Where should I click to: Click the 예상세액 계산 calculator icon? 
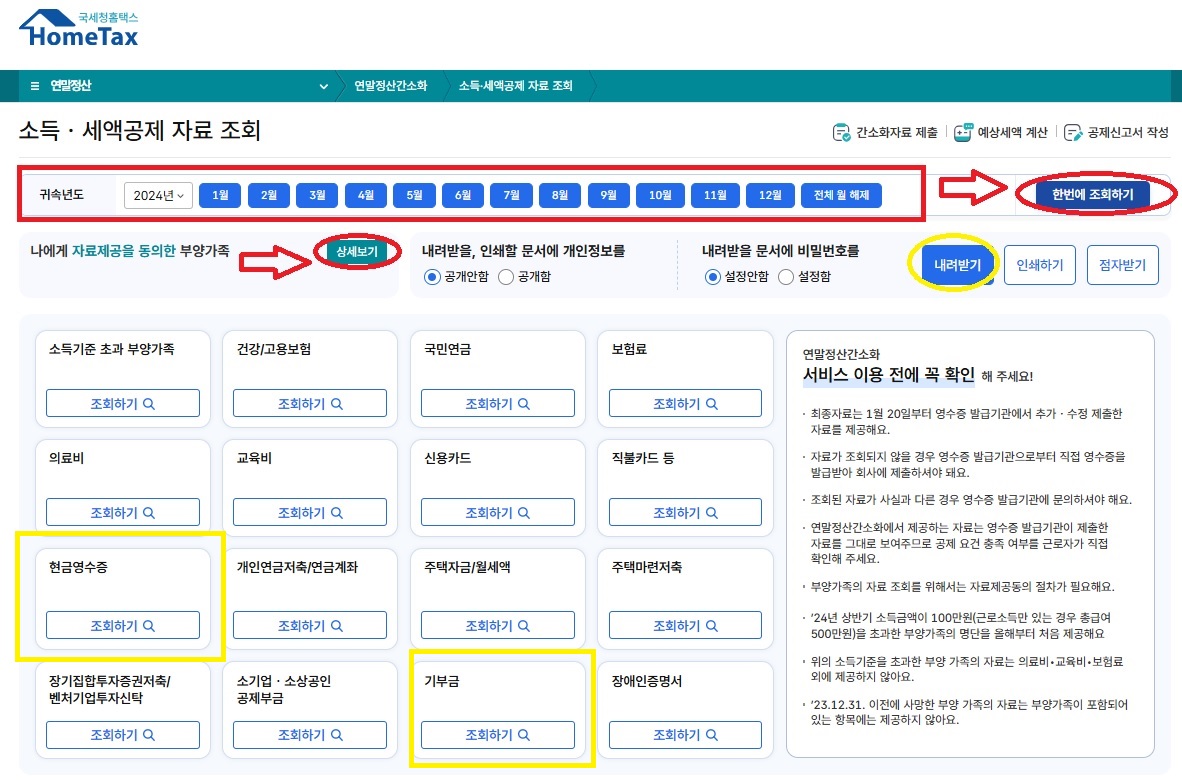pyautogui.click(x=962, y=132)
